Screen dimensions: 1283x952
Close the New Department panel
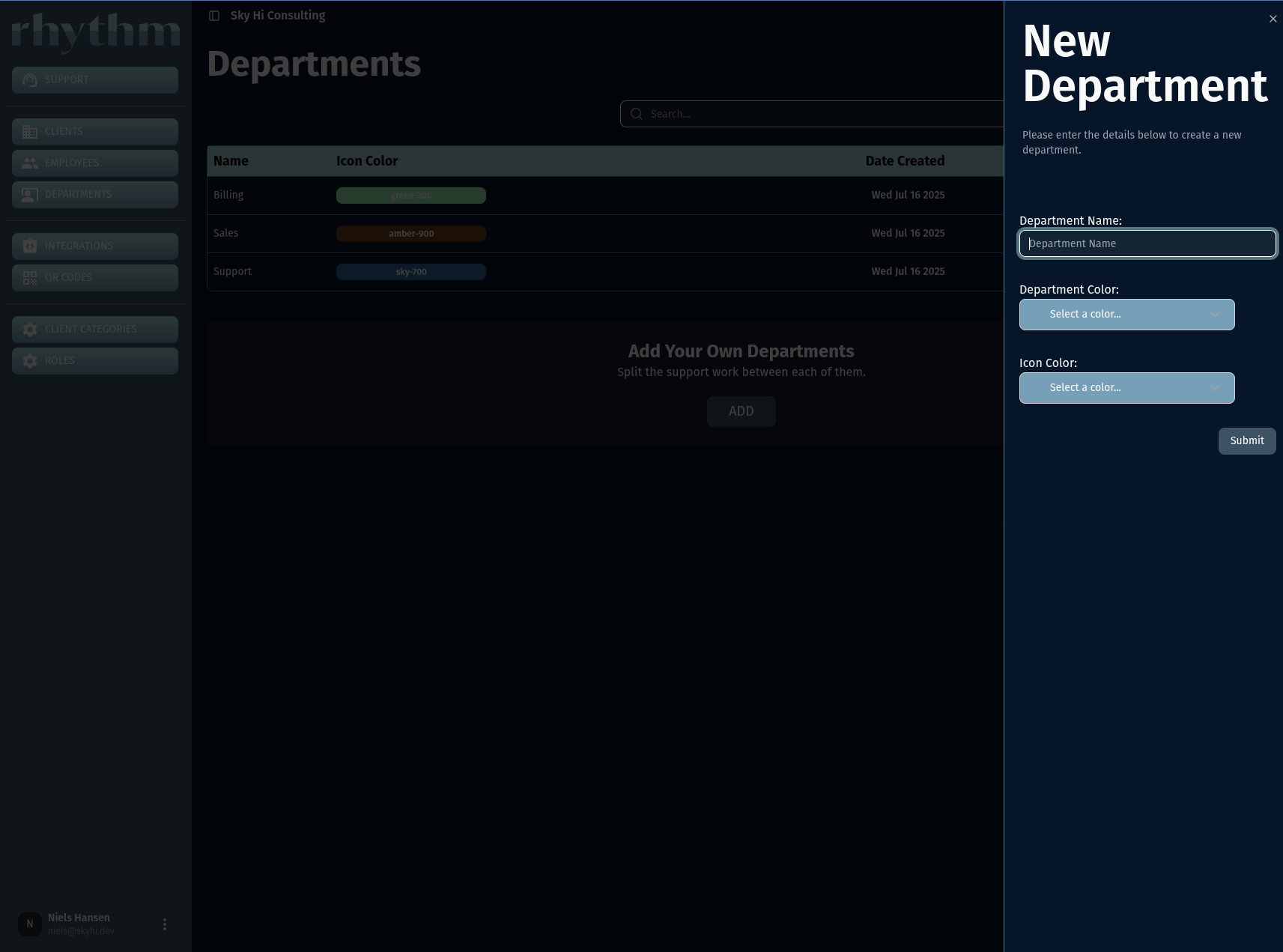tap(1273, 19)
